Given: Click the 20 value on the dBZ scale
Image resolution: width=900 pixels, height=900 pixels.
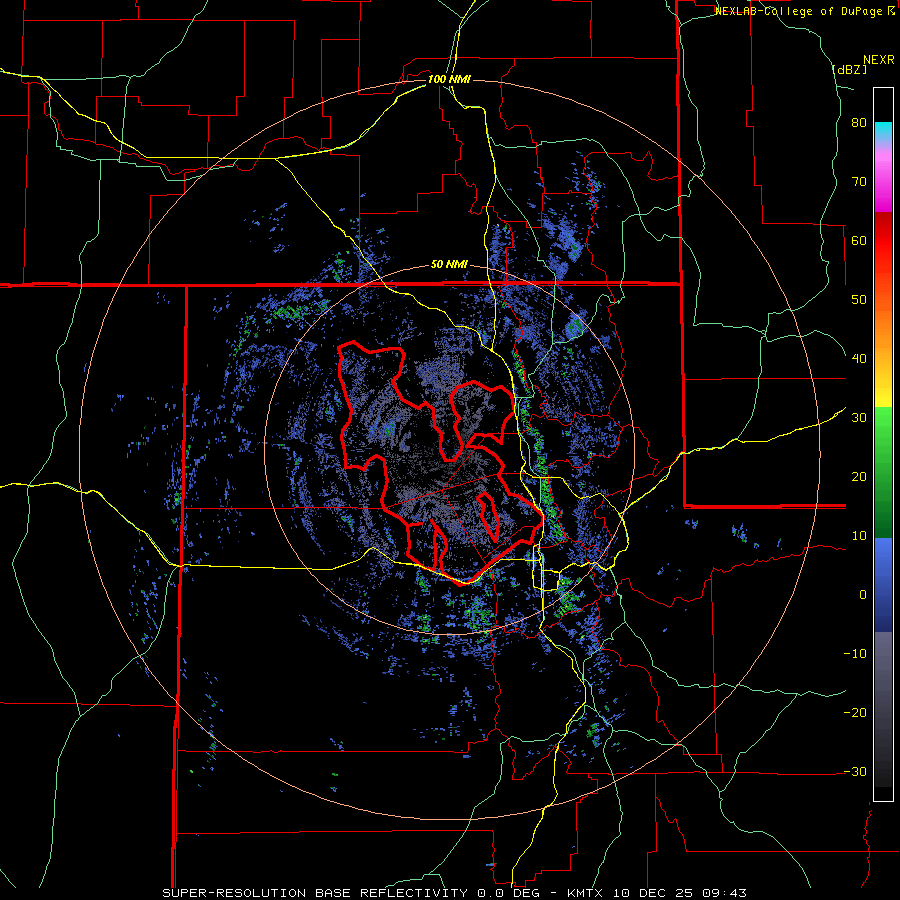Looking at the screenshot, I should 859,477.
